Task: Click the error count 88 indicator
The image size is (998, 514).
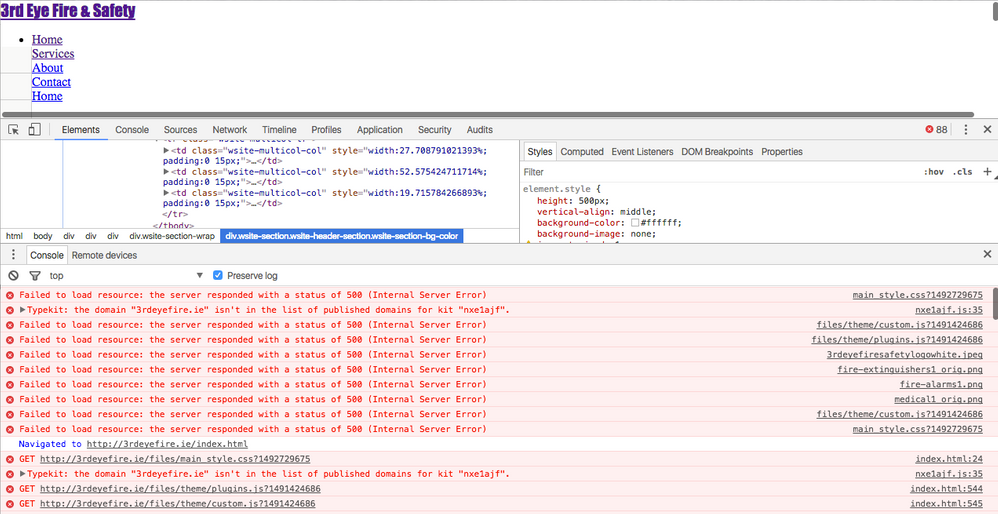Action: pos(936,130)
